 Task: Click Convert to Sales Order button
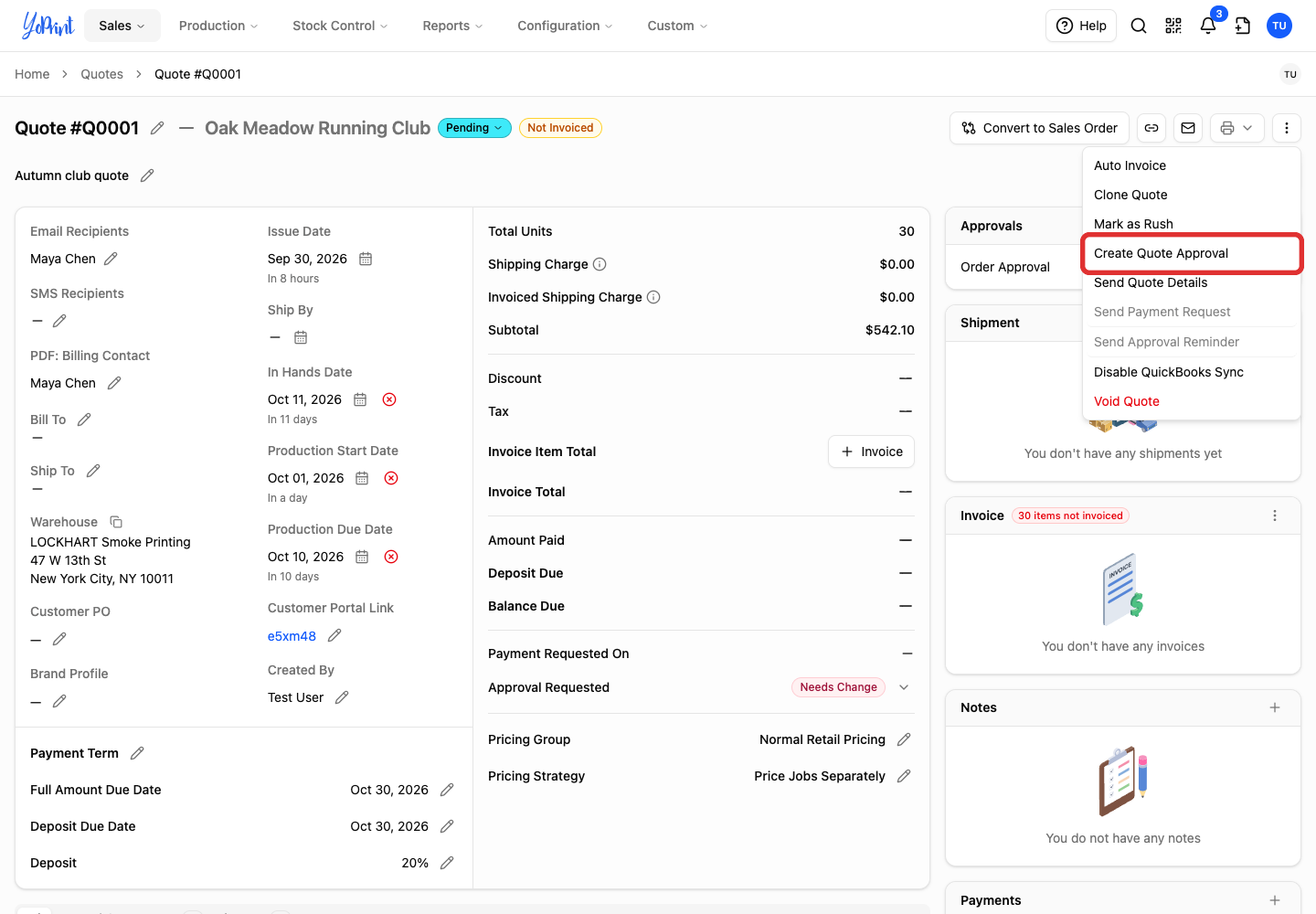(x=1040, y=128)
